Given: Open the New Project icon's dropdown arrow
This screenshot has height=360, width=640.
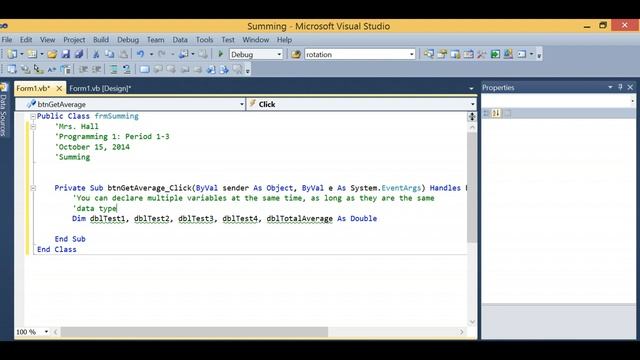Looking at the screenshot, I should [x=22, y=54].
